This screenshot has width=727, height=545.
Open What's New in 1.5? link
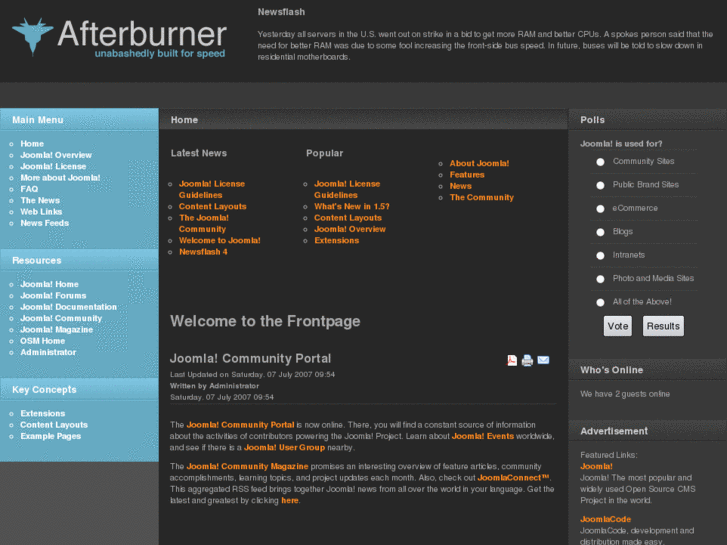tap(352, 206)
